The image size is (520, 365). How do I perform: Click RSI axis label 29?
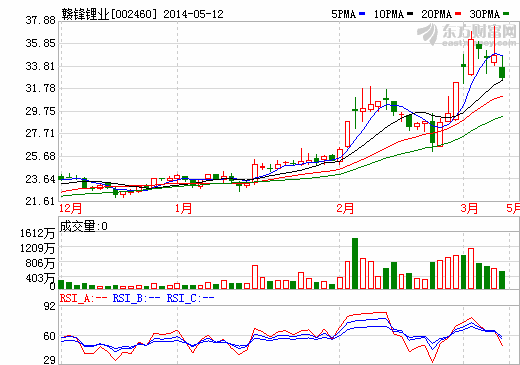[50, 360]
